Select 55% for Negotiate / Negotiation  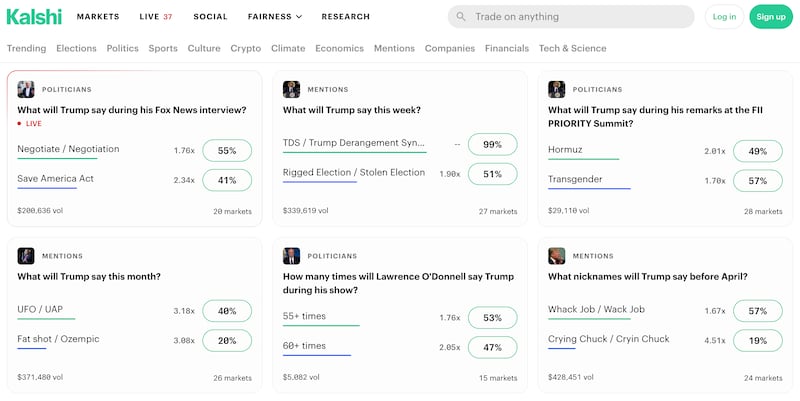[227, 151]
